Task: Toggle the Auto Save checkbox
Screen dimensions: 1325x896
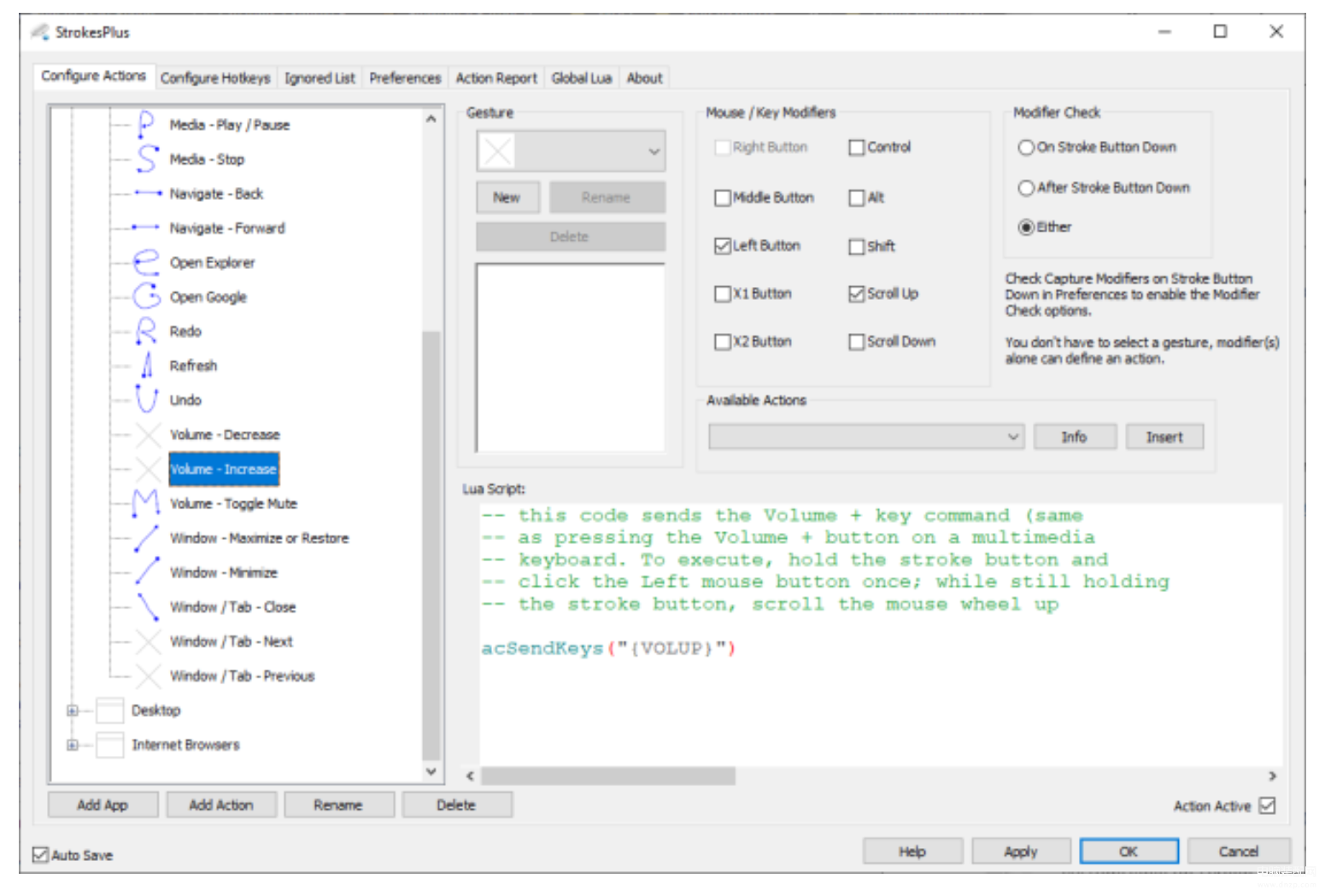Action: point(40,854)
